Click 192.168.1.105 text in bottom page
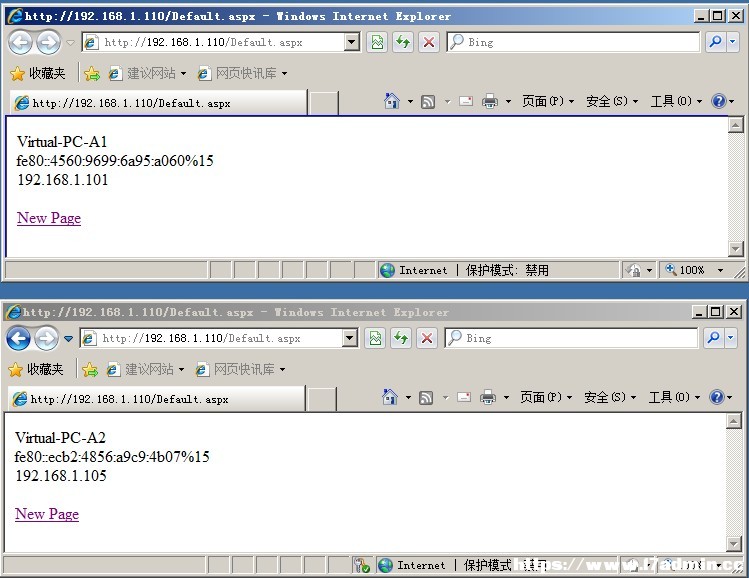This screenshot has width=749, height=578. 61,476
